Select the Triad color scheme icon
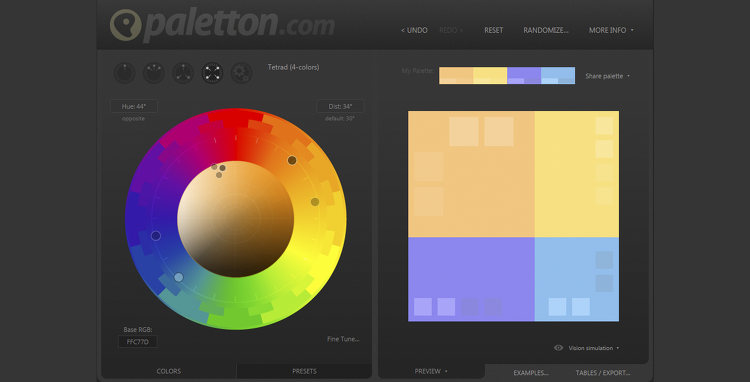Viewport: 750px width, 382px height. 183,73
